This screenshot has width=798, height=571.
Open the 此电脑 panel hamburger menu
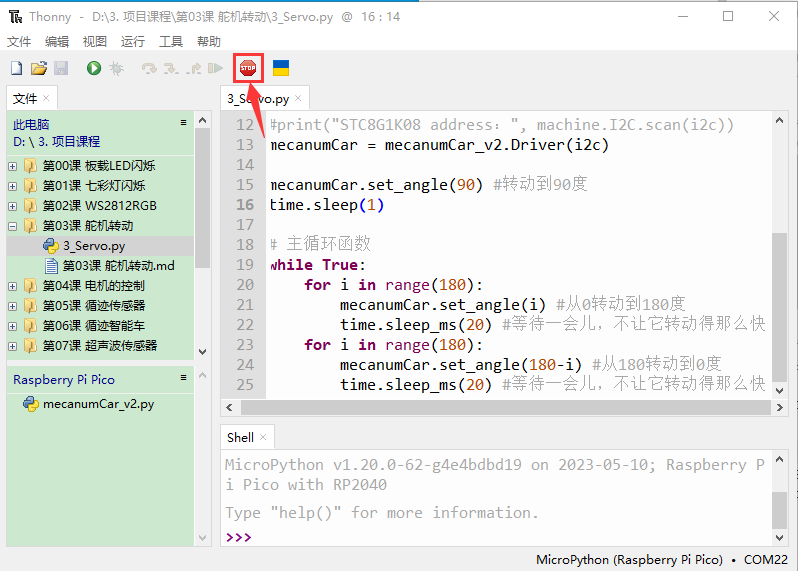[x=184, y=123]
